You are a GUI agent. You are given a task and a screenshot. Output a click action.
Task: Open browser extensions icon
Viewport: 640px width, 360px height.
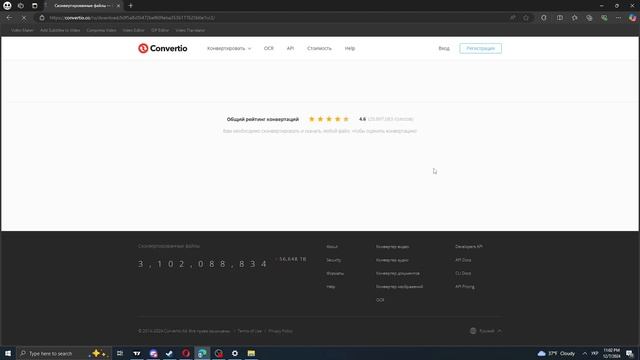coord(544,18)
